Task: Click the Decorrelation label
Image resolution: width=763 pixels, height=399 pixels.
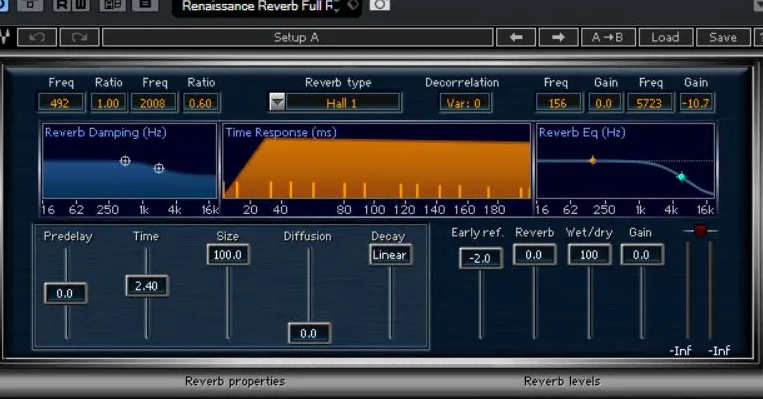Action: (x=462, y=82)
